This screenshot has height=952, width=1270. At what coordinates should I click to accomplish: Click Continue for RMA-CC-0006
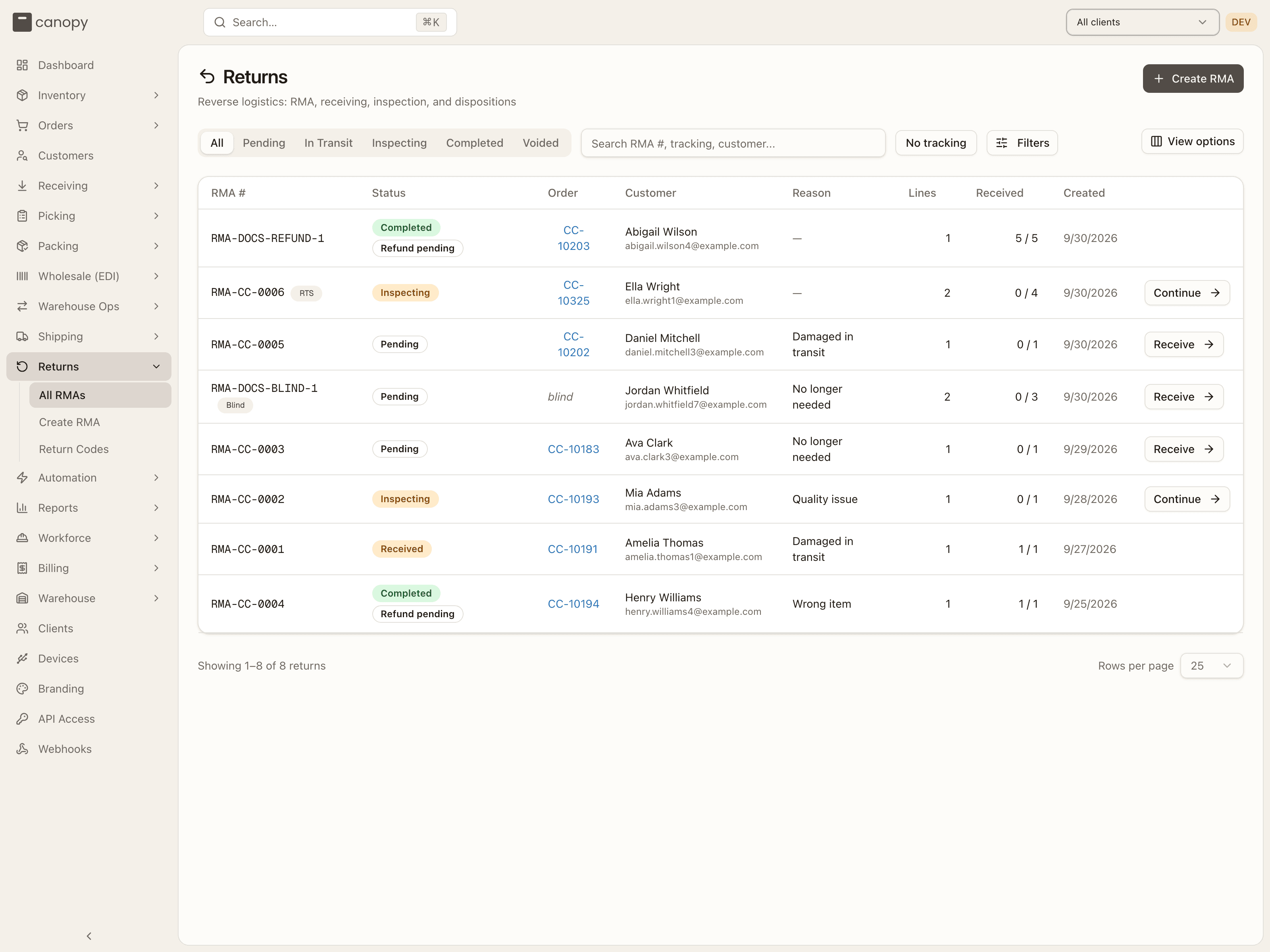click(x=1187, y=293)
